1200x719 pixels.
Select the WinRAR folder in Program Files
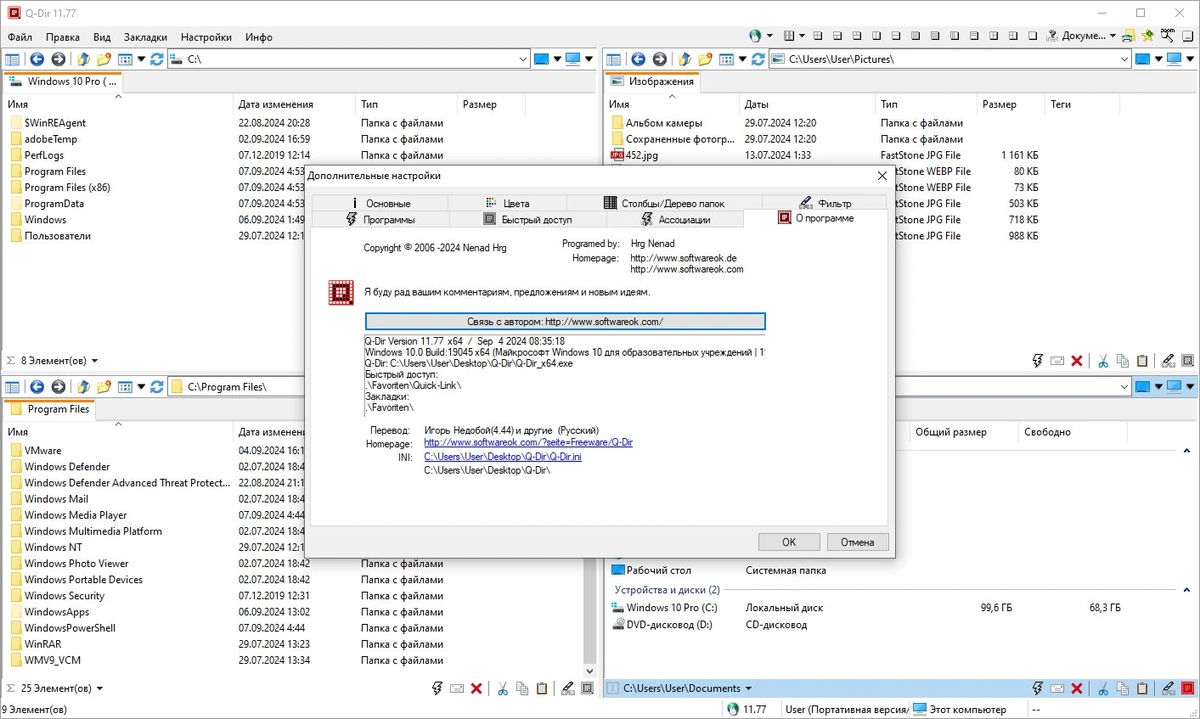pos(43,644)
